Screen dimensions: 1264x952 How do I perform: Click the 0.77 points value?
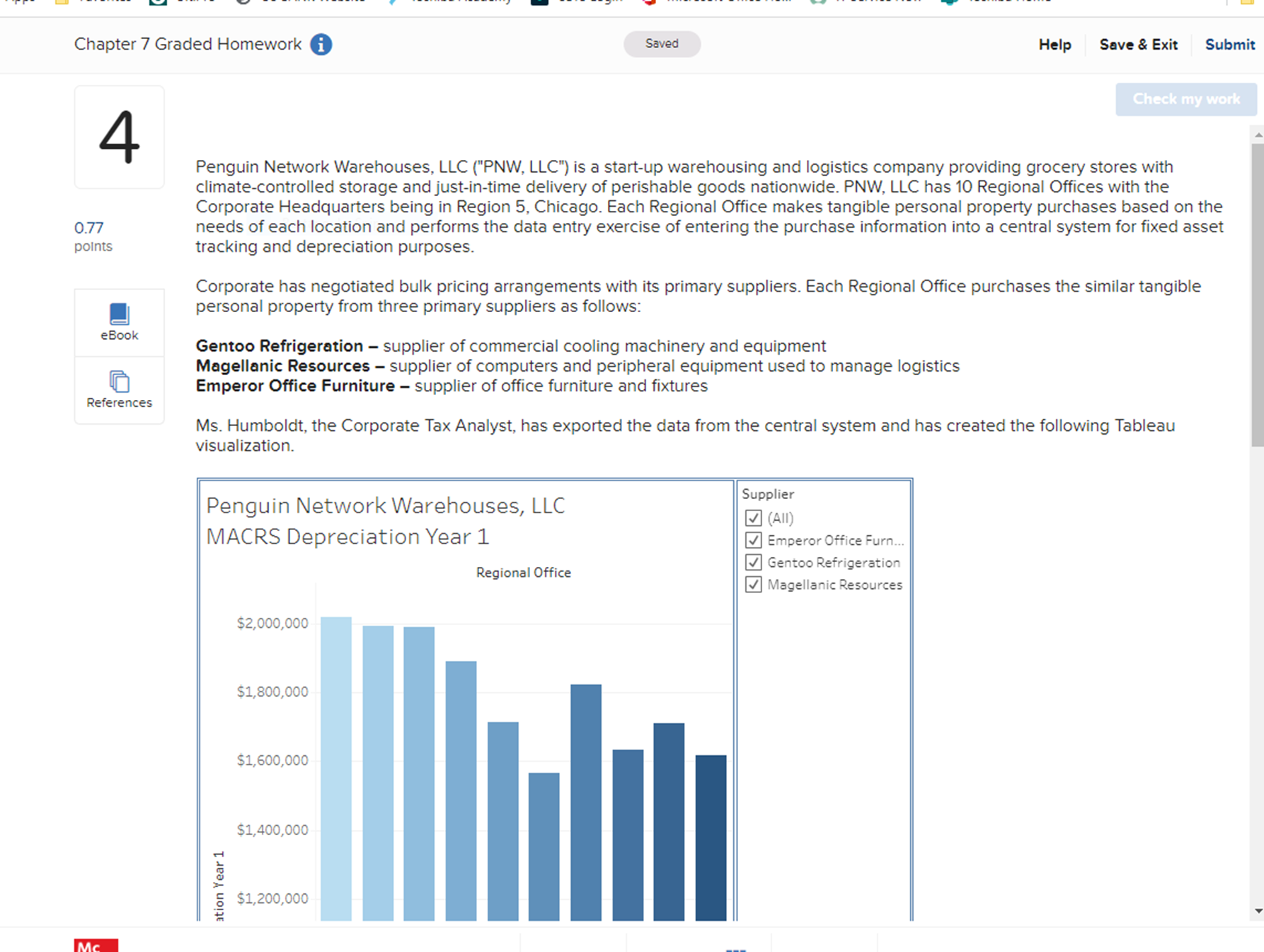(89, 228)
